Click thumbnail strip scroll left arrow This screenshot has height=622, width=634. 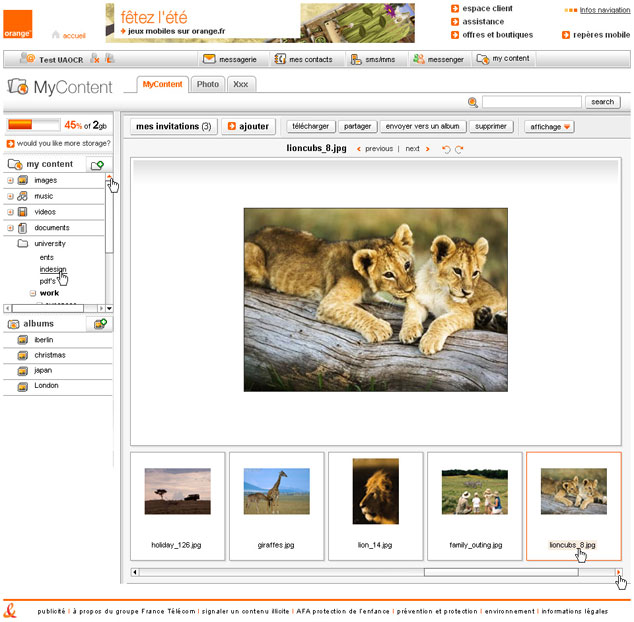pyautogui.click(x=135, y=572)
